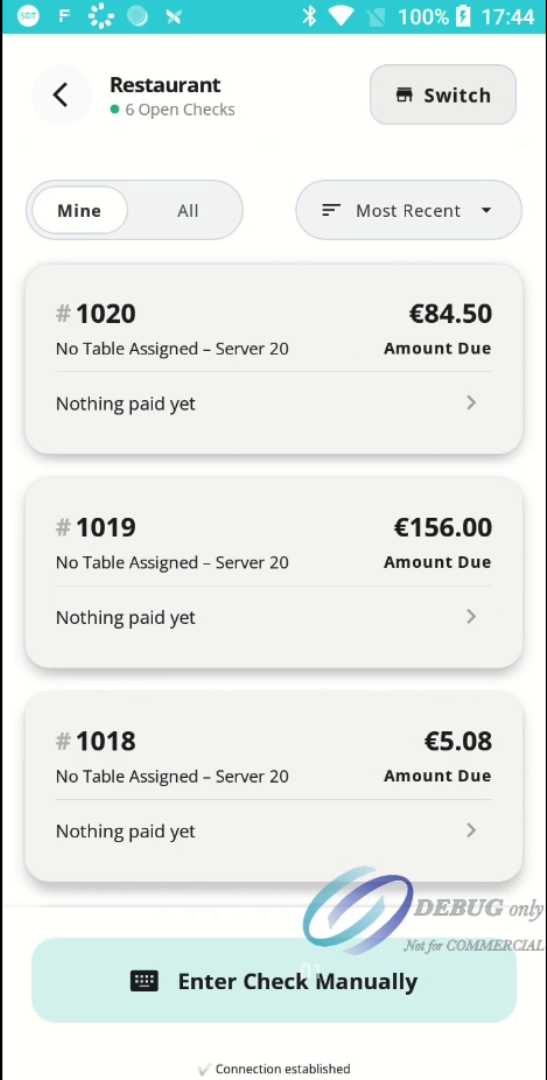Screen dimensions: 547x1080
Task: Tap the Bluetooth icon in status bar
Action: tap(309, 16)
